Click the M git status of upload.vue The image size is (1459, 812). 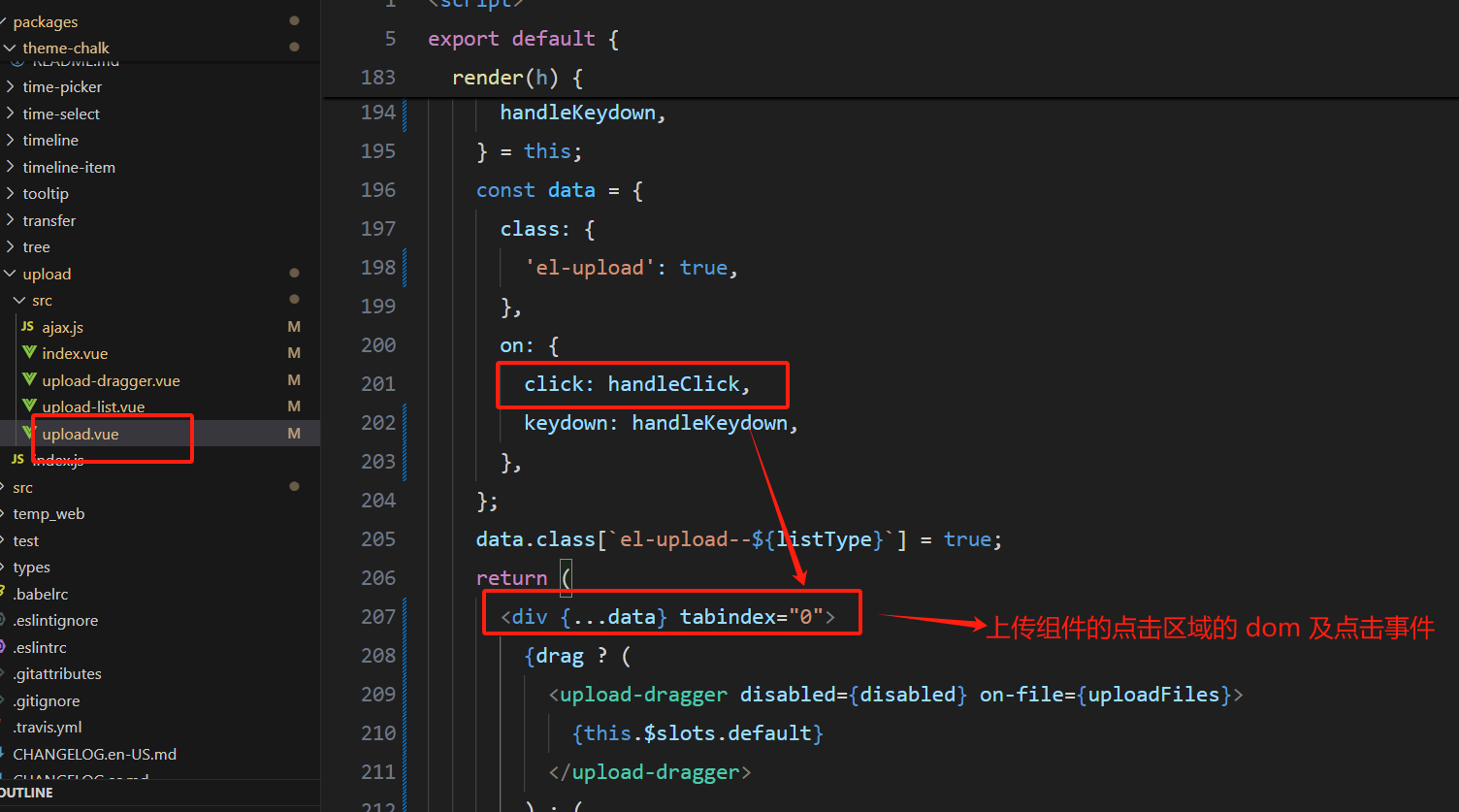(294, 434)
